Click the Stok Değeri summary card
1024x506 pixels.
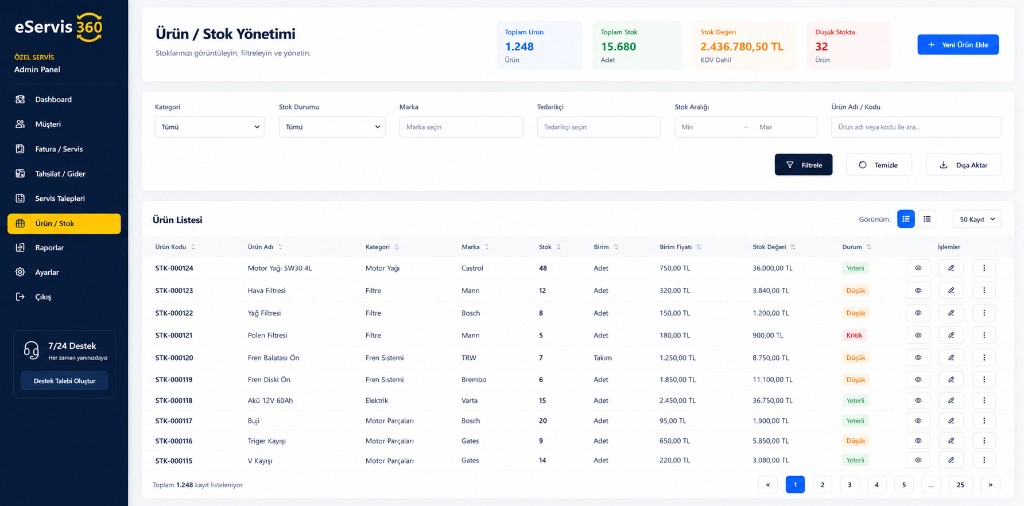coord(744,45)
